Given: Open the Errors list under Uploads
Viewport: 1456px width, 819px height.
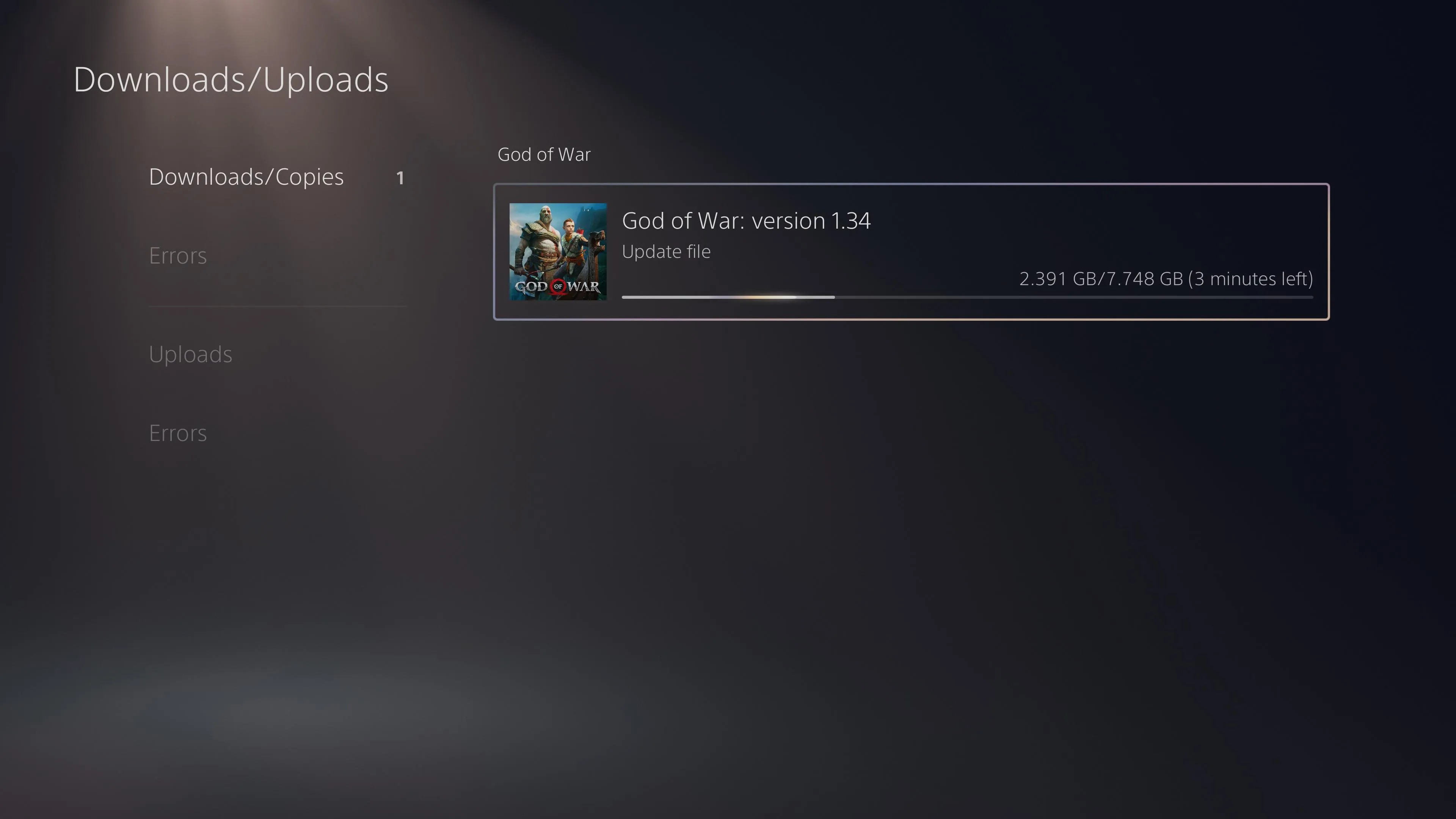Looking at the screenshot, I should (x=177, y=433).
